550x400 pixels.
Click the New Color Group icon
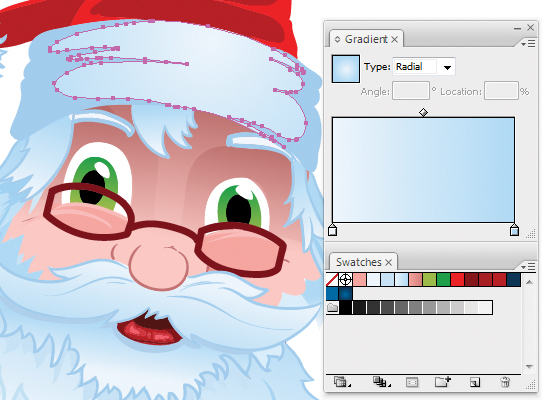pos(443,382)
